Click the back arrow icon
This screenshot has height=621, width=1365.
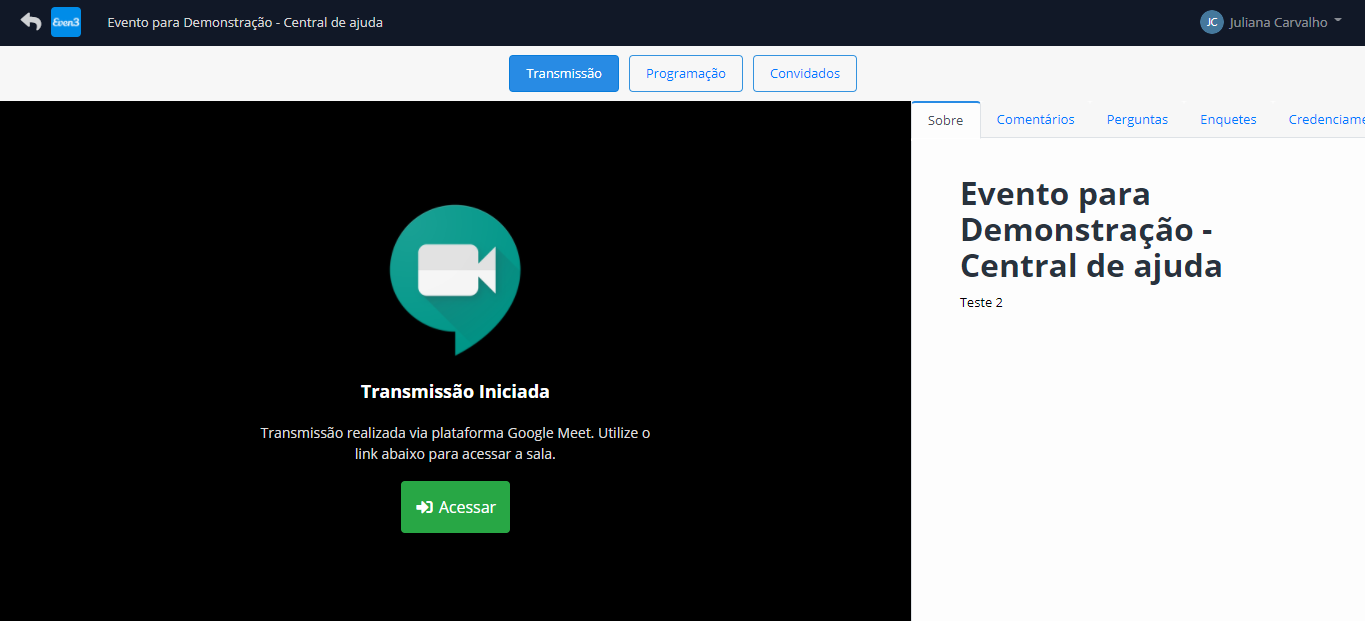click(31, 22)
